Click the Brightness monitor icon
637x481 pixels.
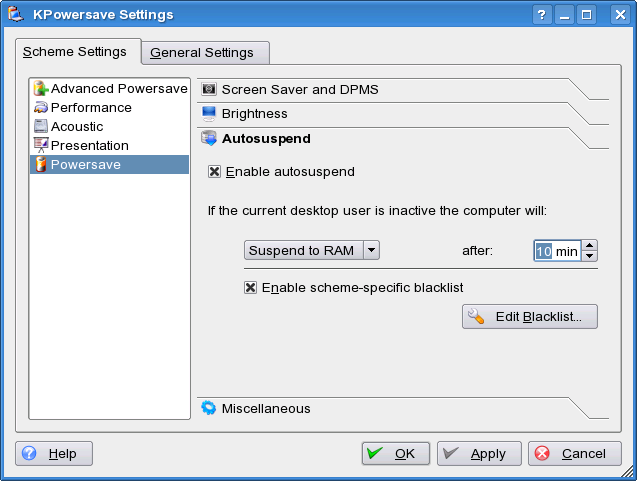(x=209, y=114)
